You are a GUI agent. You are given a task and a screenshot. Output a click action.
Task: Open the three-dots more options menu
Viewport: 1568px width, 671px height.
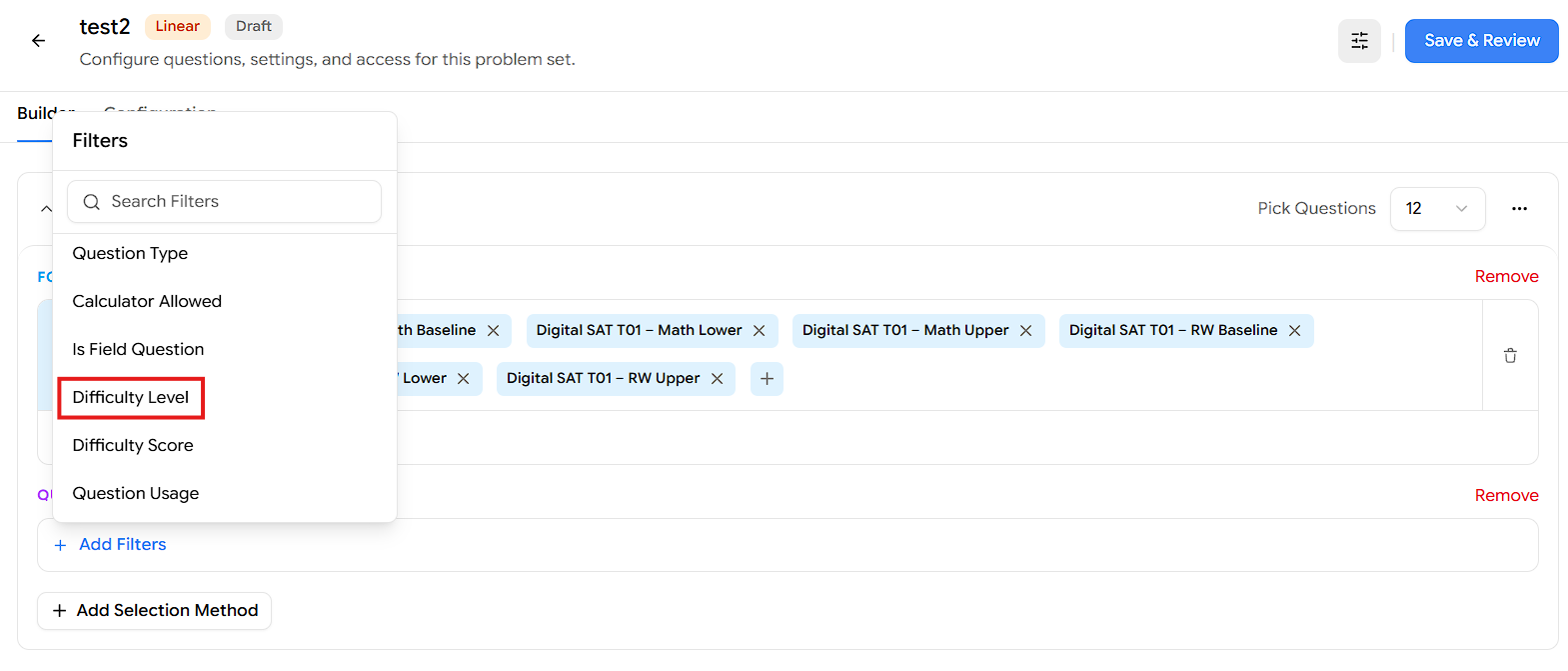[1519, 209]
